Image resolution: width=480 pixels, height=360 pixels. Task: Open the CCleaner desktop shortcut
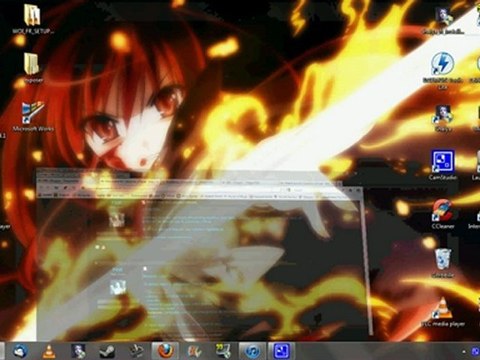(443, 211)
